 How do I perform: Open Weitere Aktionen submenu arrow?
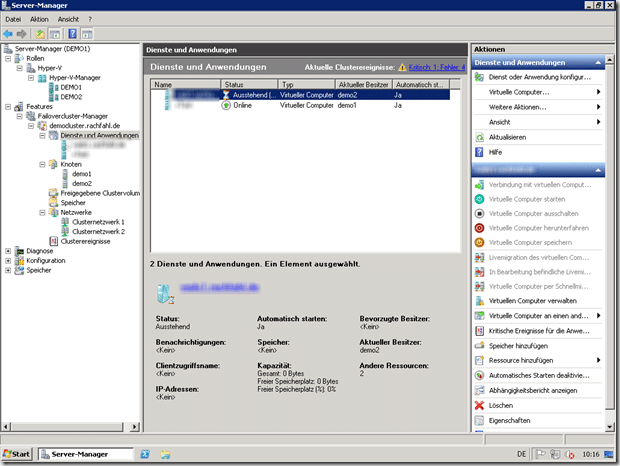click(598, 107)
